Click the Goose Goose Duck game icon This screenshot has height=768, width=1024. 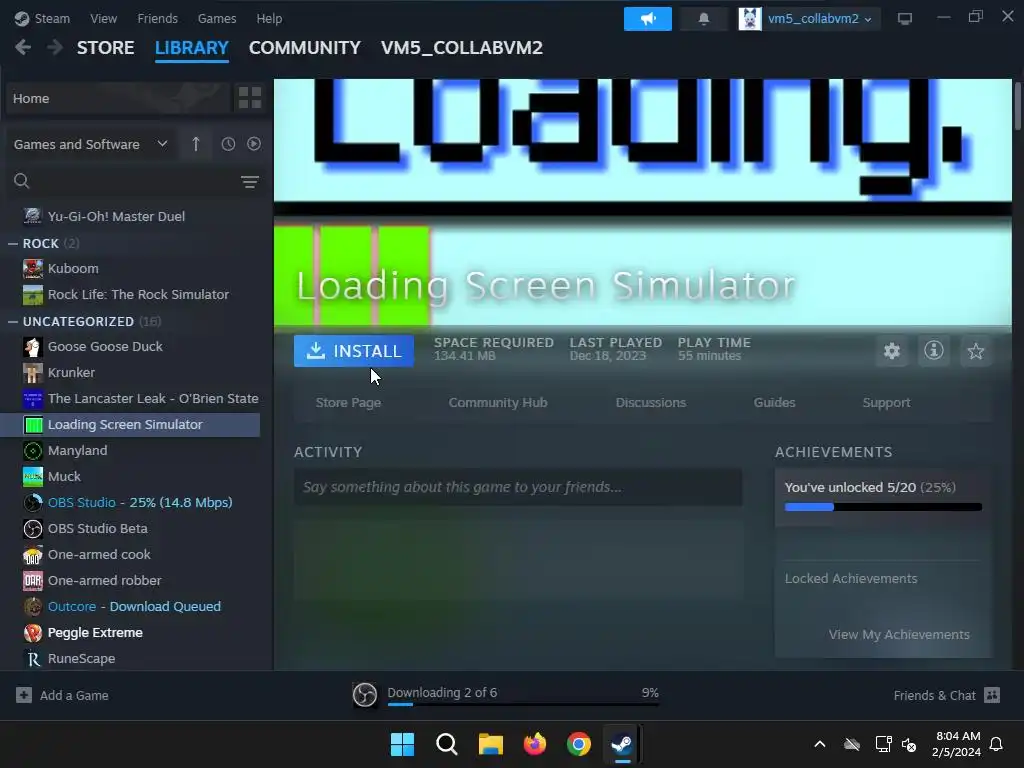tap(33, 347)
